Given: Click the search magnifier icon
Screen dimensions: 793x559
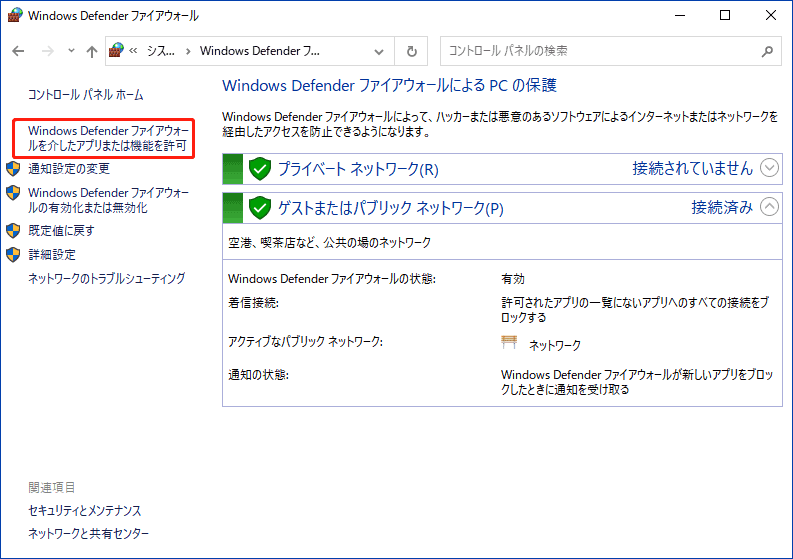Looking at the screenshot, I should pyautogui.click(x=768, y=51).
